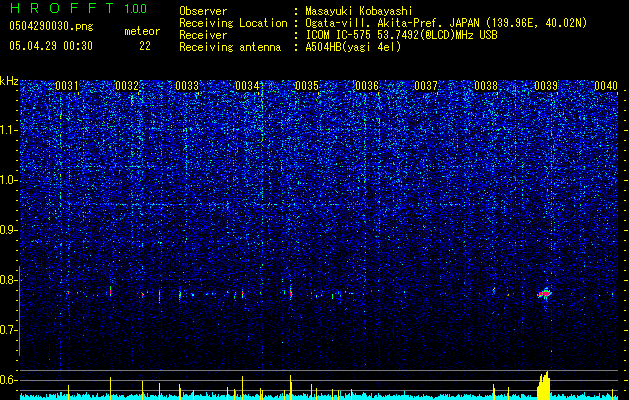Click the 1.1 kHz frequency axis label

click(8, 131)
